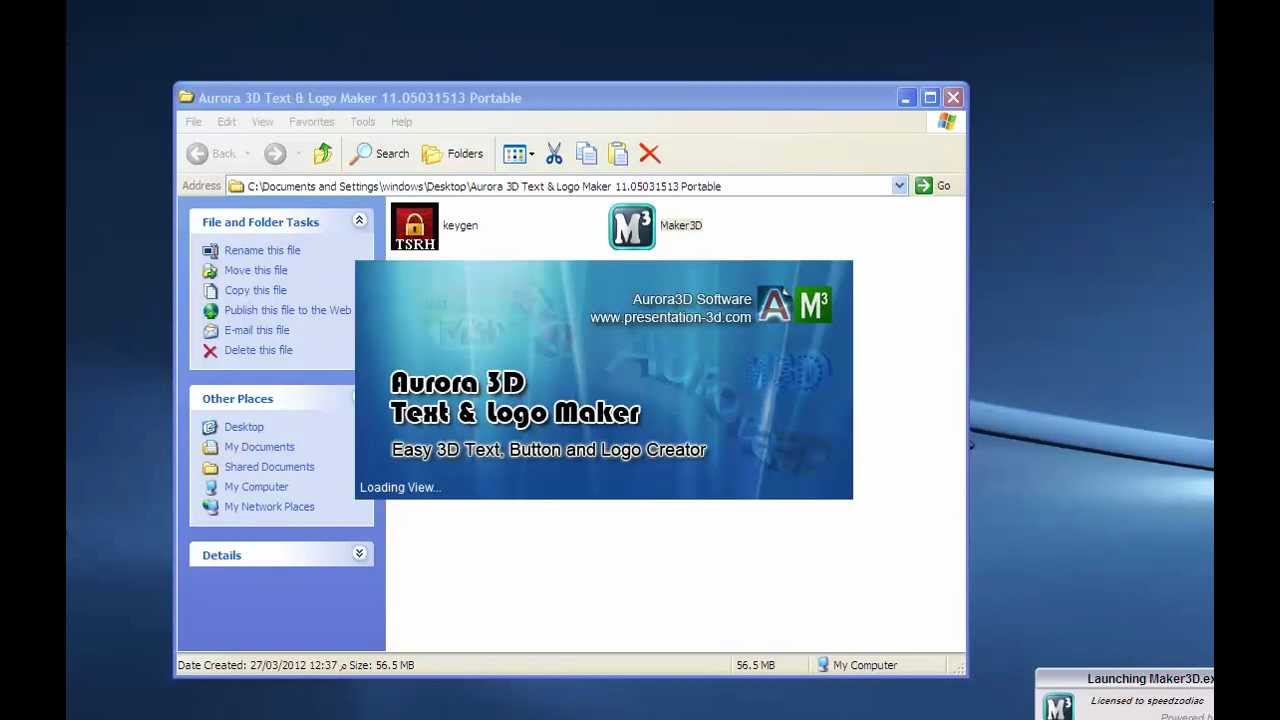Click the Copy toolbar icon
Image resolution: width=1280 pixels, height=720 pixels.
[586, 154]
